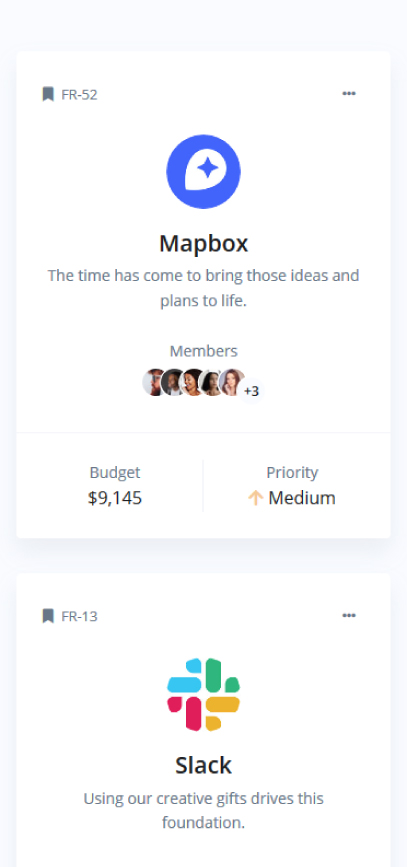Click the Mapbox blue circular logo
Image resolution: width=407 pixels, height=867 pixels.
[204, 171]
